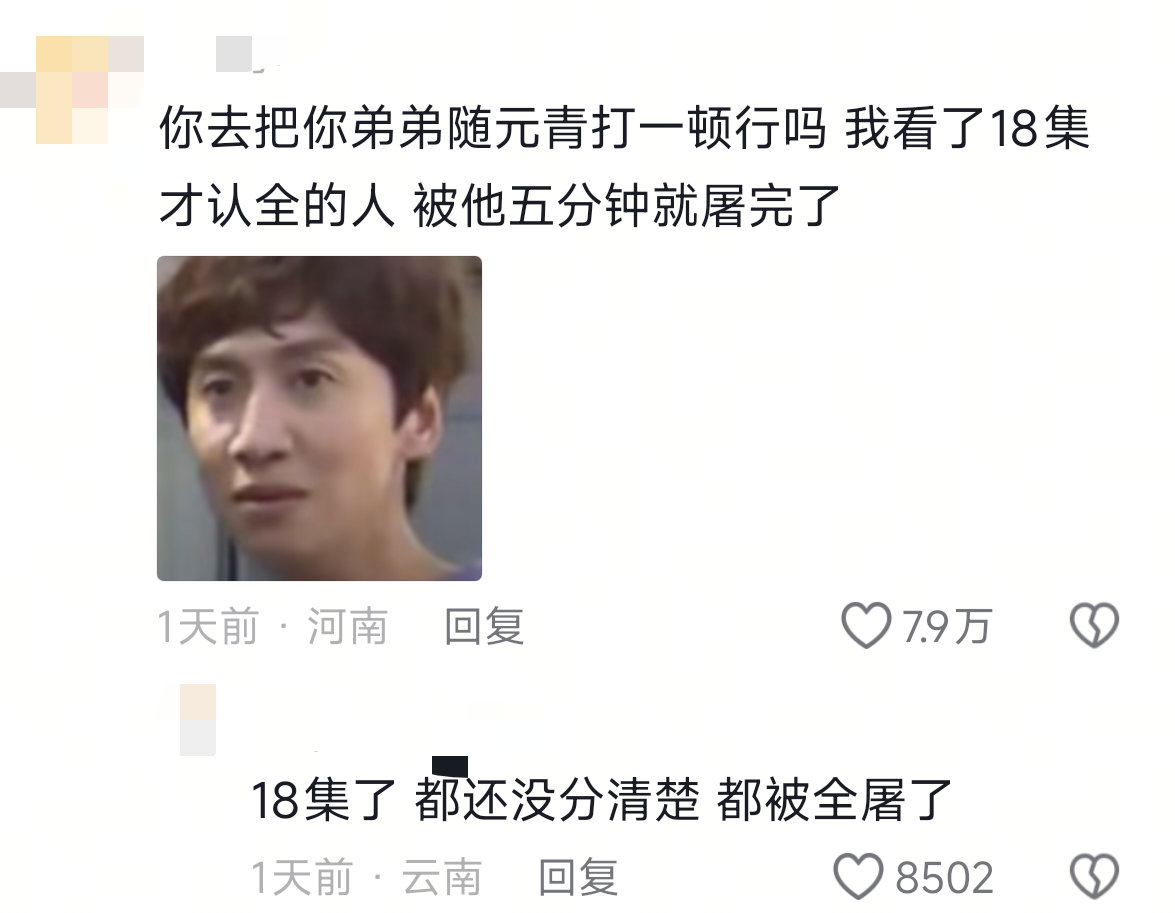Image resolution: width=1175 pixels, height=913 pixels.
Task: Tap the broken-heart icon on the 云南 reply
Action: pos(1094,876)
